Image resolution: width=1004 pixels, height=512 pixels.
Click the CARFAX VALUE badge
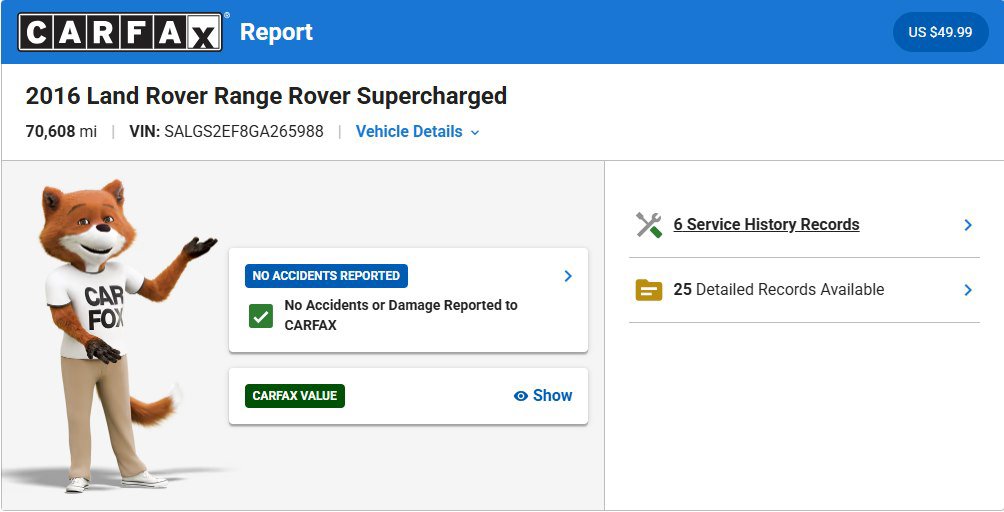point(295,396)
